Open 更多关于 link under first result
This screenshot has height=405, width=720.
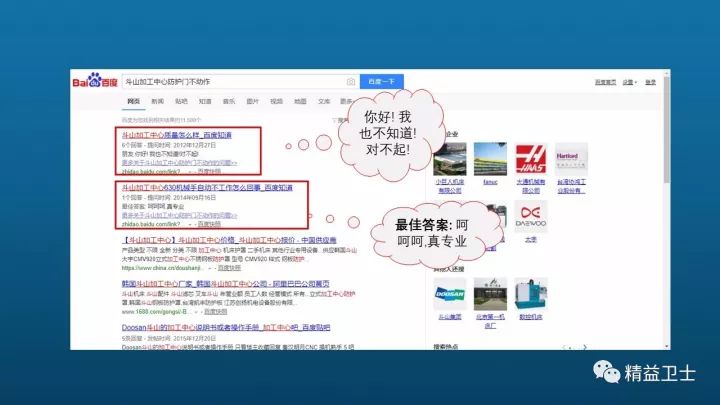pyautogui.click(x=180, y=163)
